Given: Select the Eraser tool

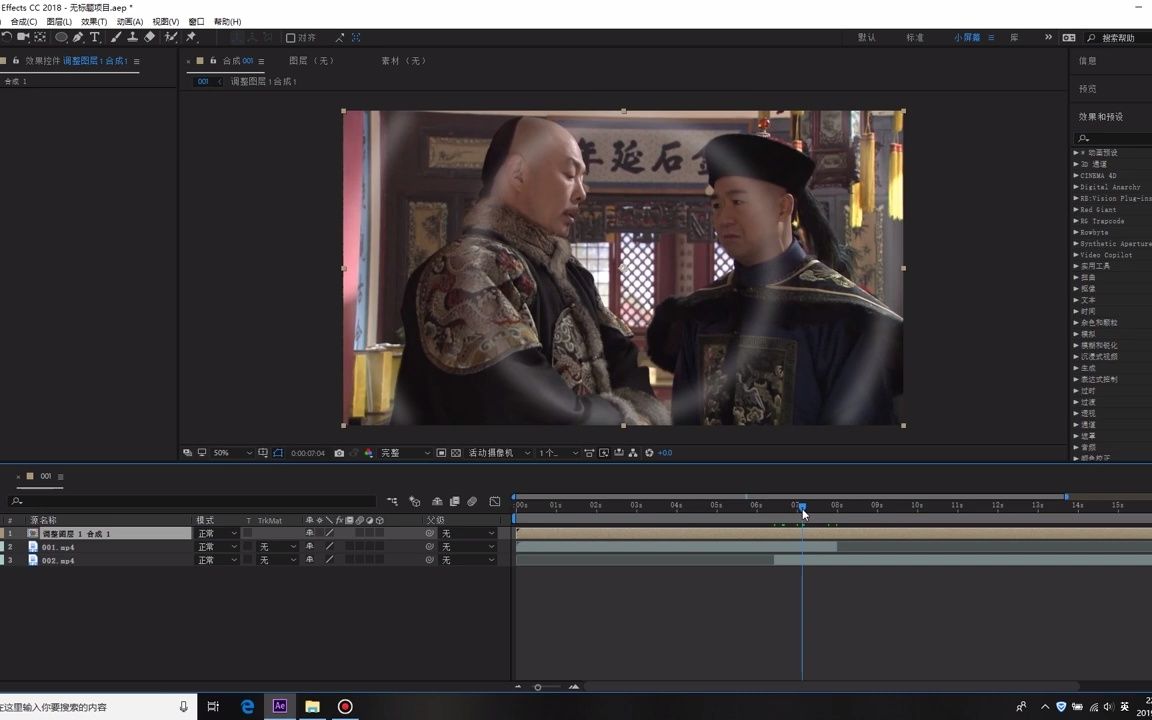Looking at the screenshot, I should tap(149, 37).
